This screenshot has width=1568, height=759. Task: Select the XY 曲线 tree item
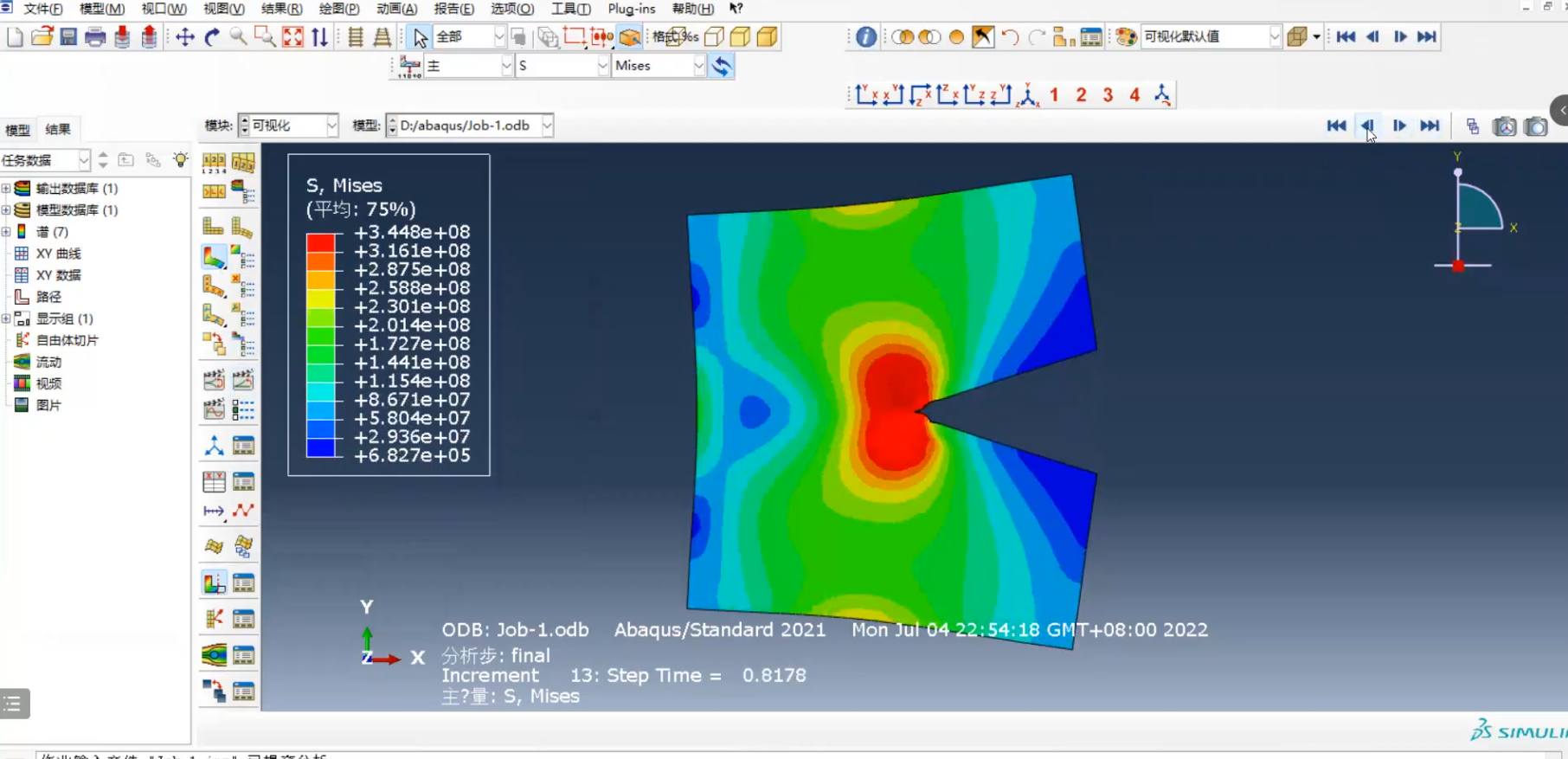pos(58,254)
